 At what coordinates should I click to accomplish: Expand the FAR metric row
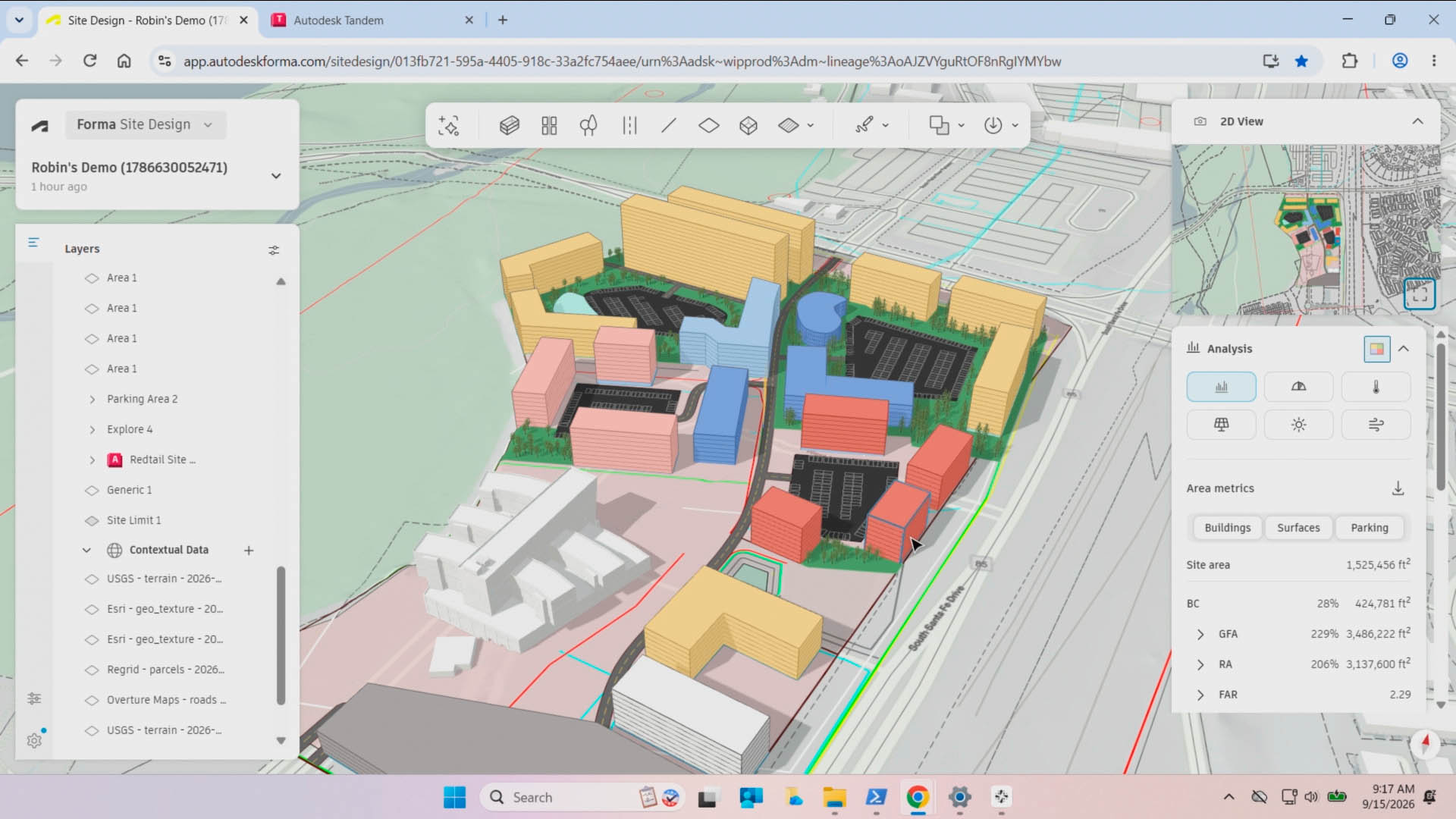1200,695
